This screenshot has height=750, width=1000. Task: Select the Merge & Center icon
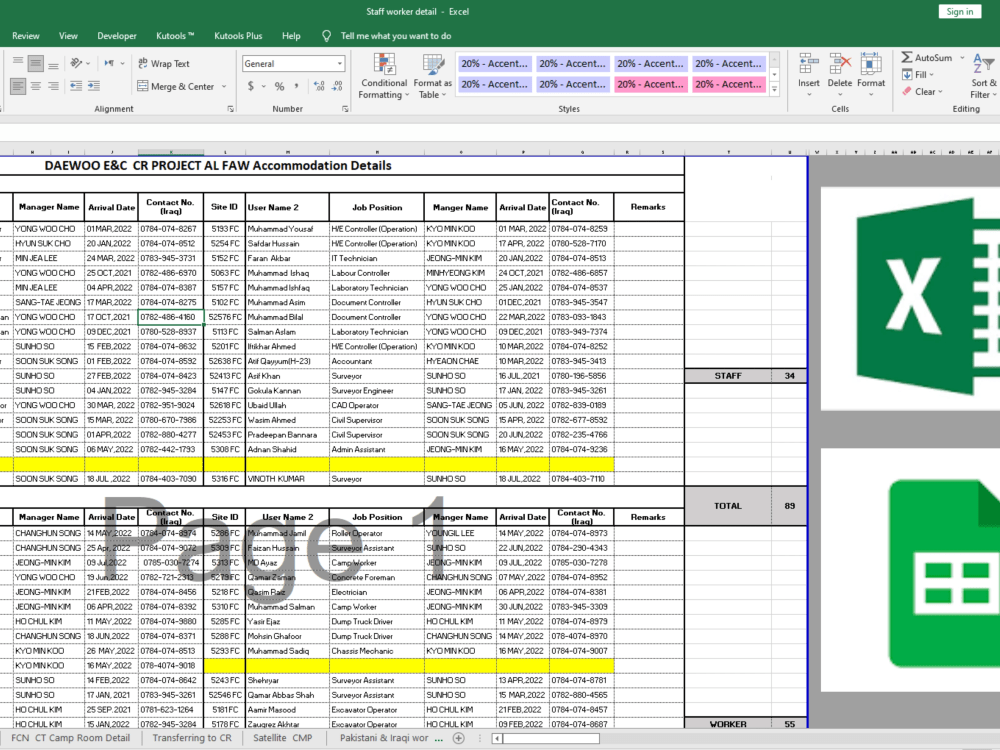(x=143, y=86)
